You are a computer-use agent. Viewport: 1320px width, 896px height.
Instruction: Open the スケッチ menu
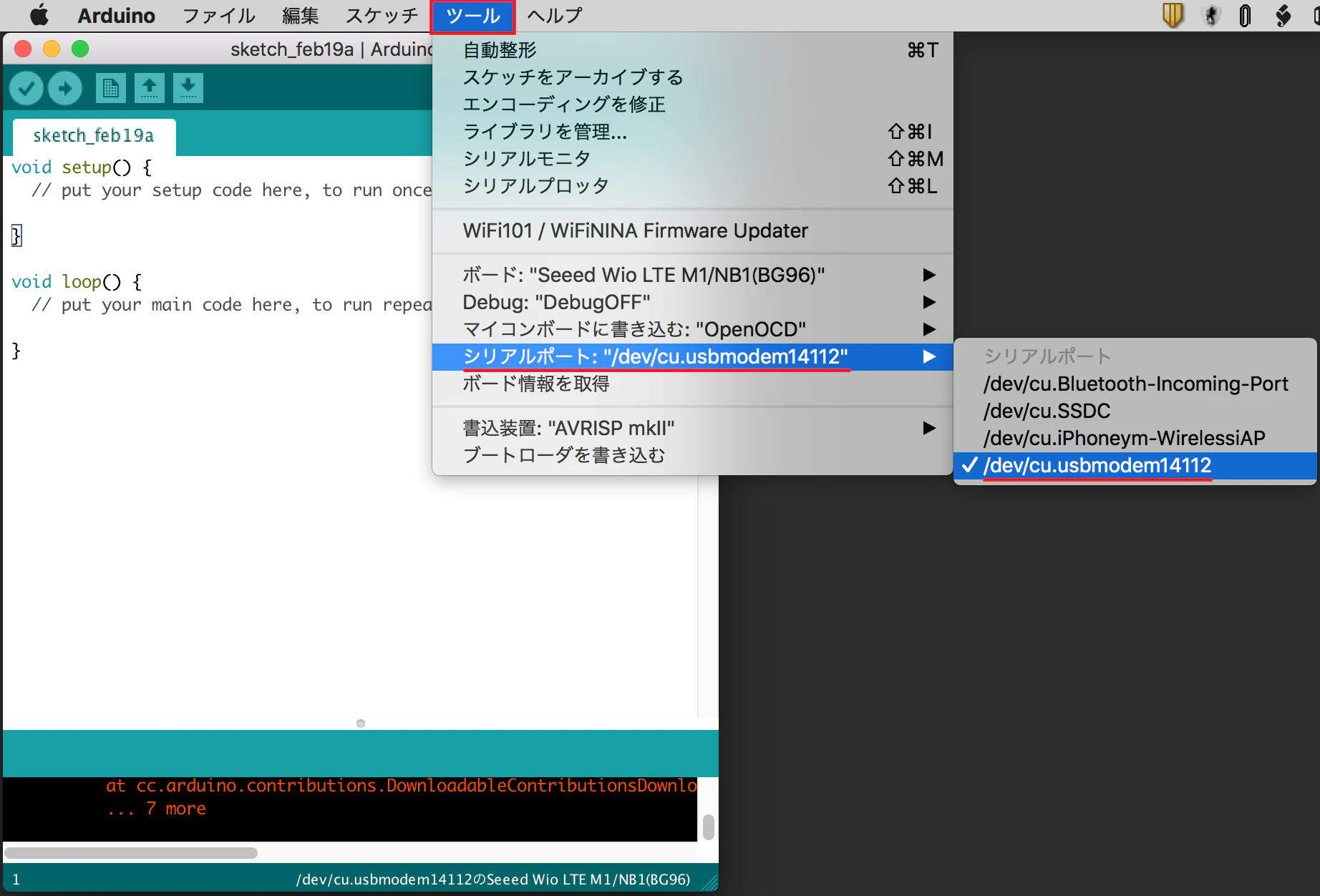pos(382,15)
